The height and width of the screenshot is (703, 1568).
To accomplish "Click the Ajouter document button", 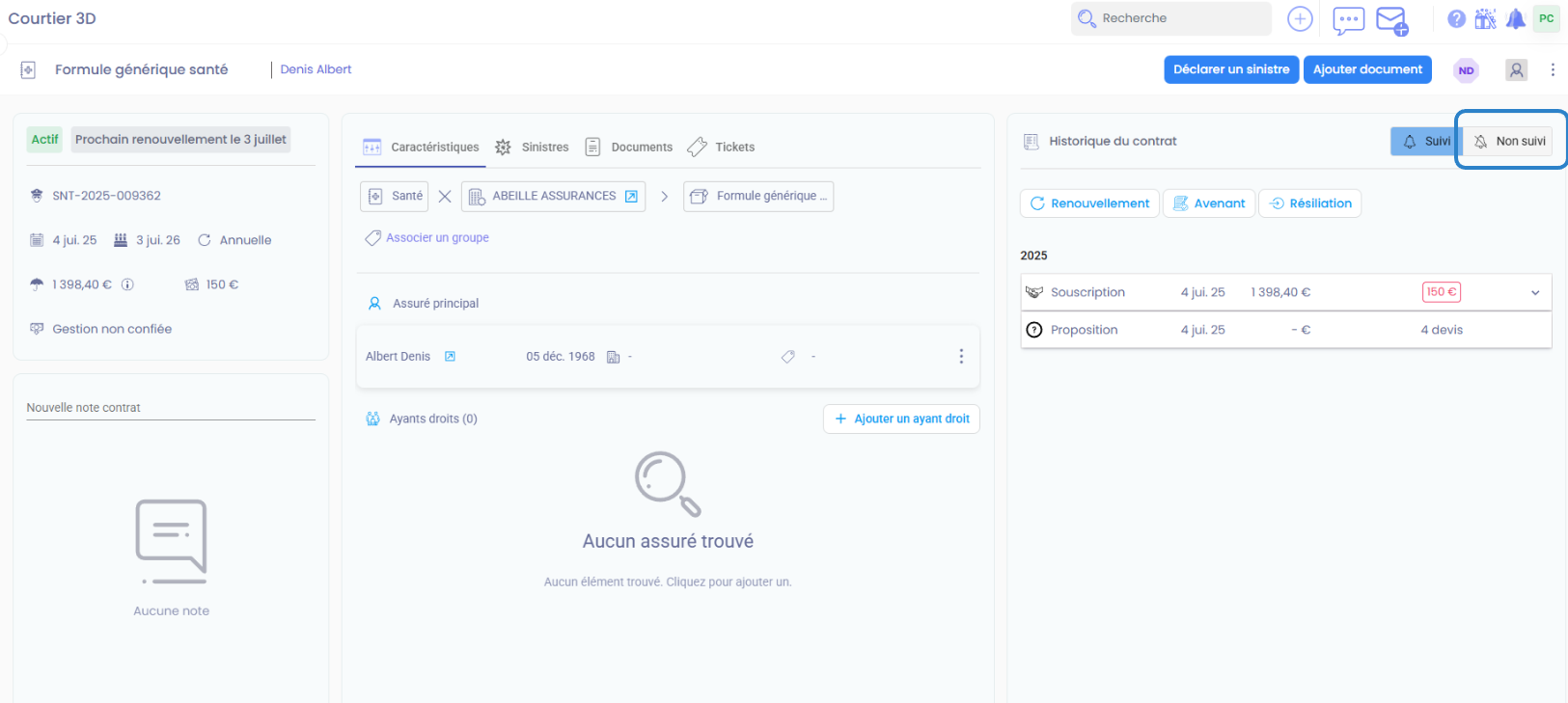I will click(x=1367, y=69).
